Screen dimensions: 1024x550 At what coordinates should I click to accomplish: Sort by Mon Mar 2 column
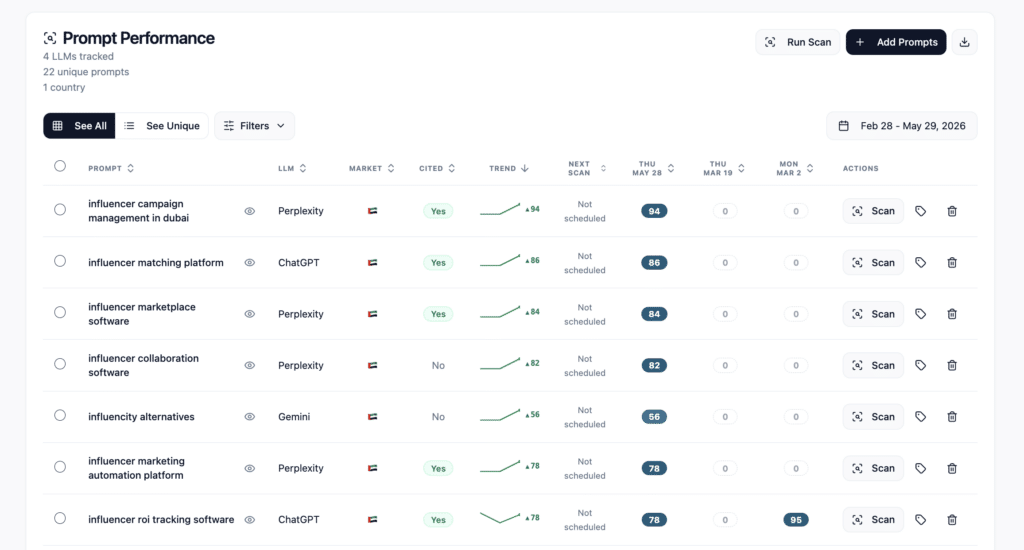point(795,169)
